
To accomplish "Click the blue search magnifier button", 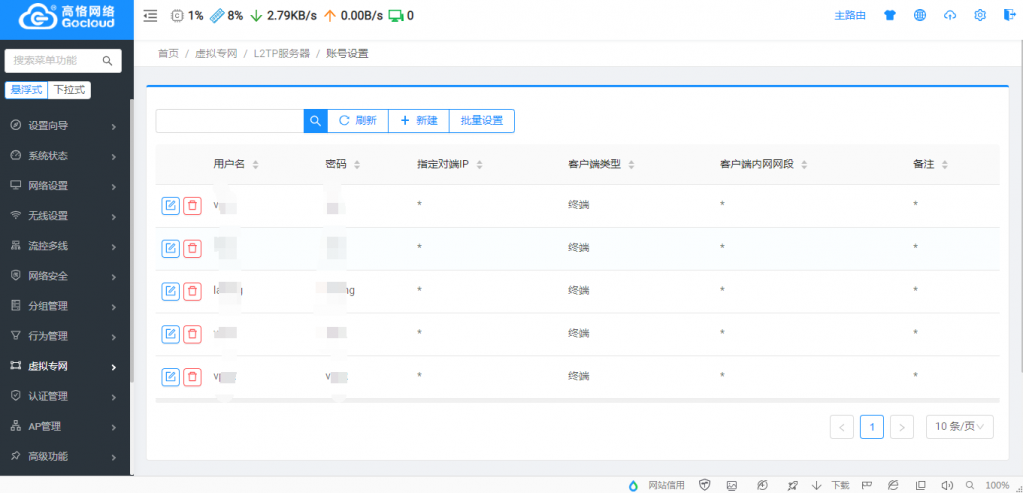I will click(x=315, y=121).
